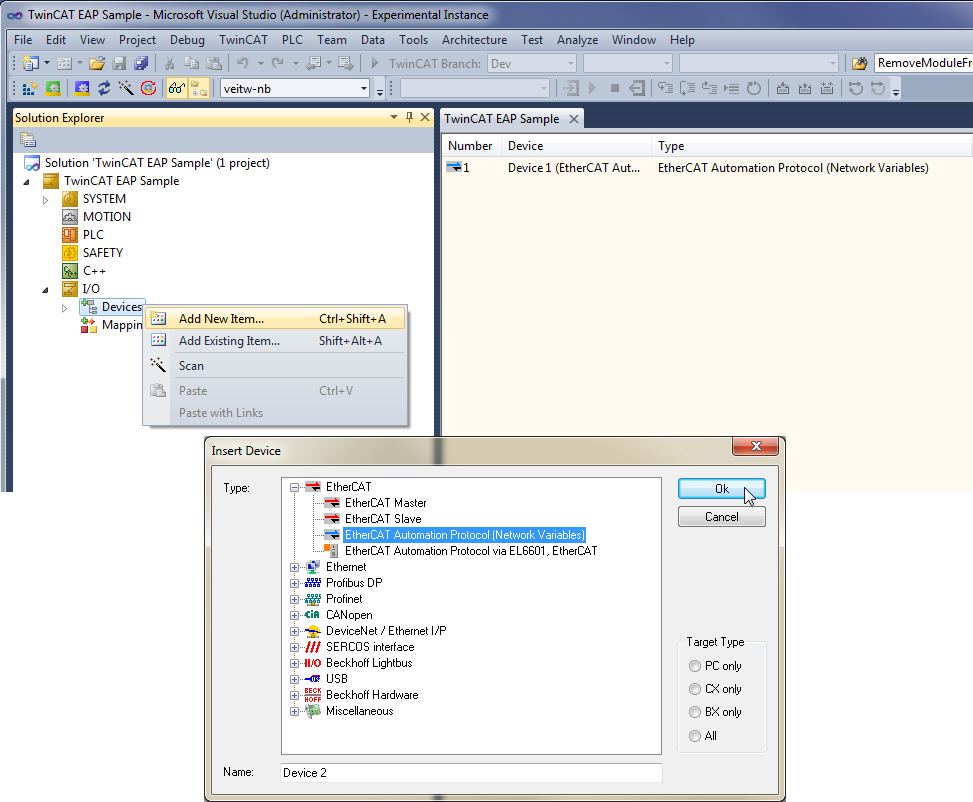Select All target type radio

(695, 736)
